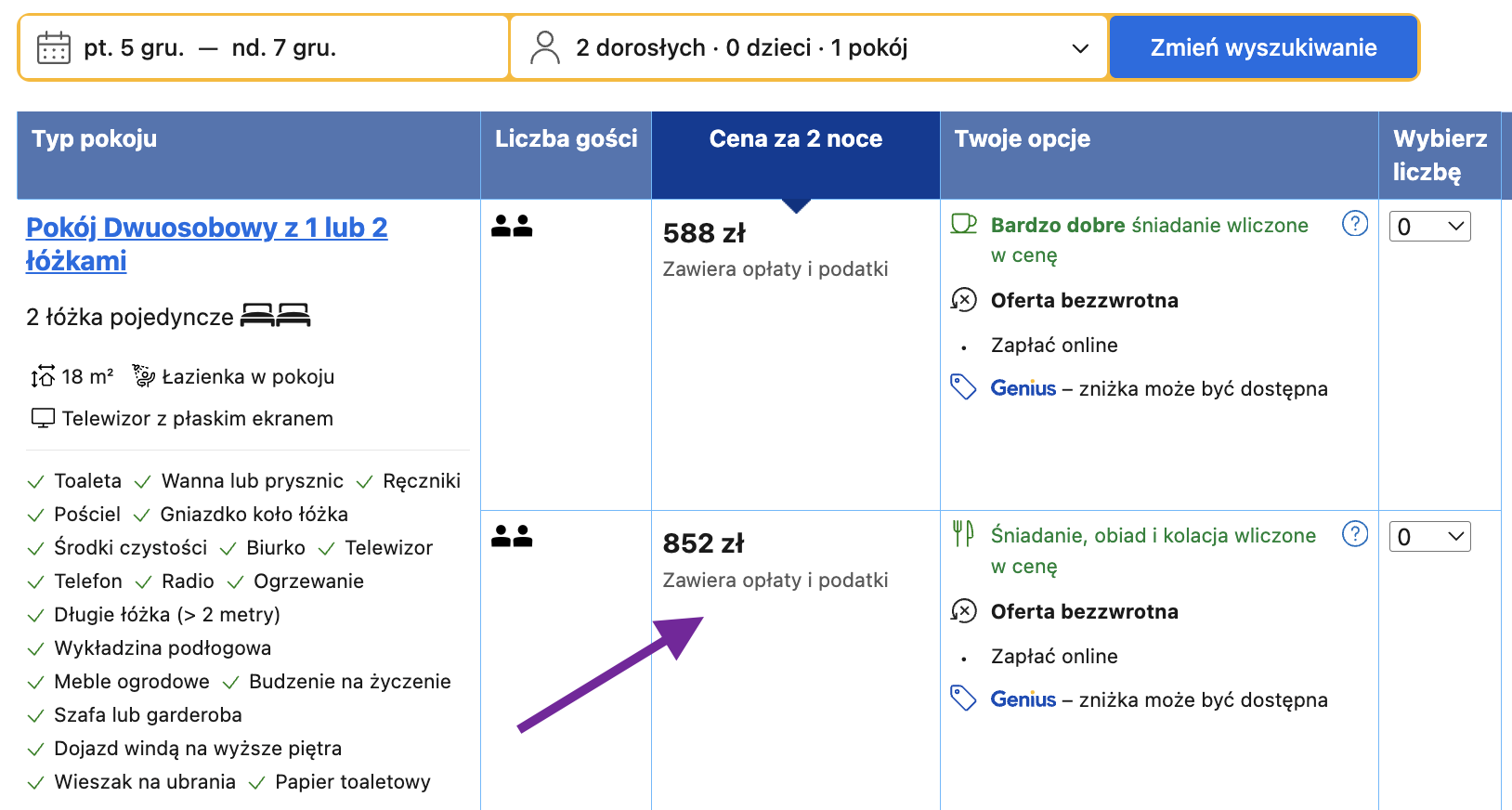The width and height of the screenshot is (1512, 810).
Task: Click the 2 łóżka pojedyncze text
Action: point(130,317)
